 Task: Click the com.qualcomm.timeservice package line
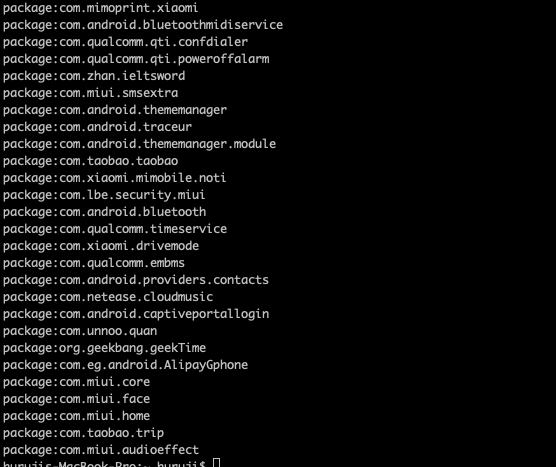point(115,229)
